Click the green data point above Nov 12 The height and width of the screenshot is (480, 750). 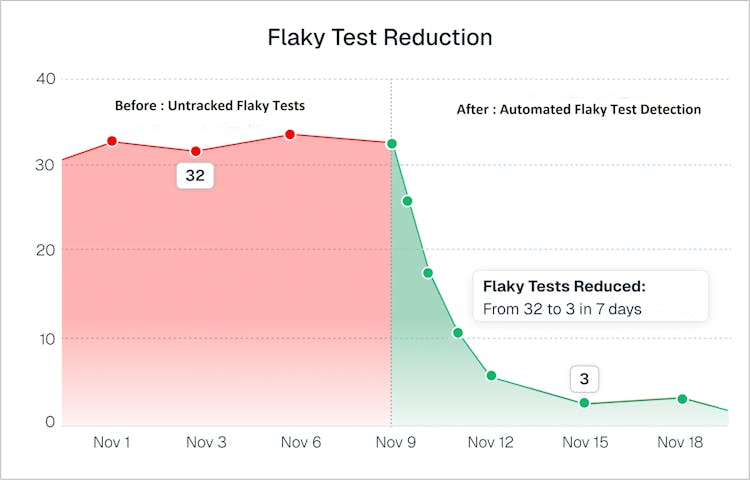tap(491, 376)
